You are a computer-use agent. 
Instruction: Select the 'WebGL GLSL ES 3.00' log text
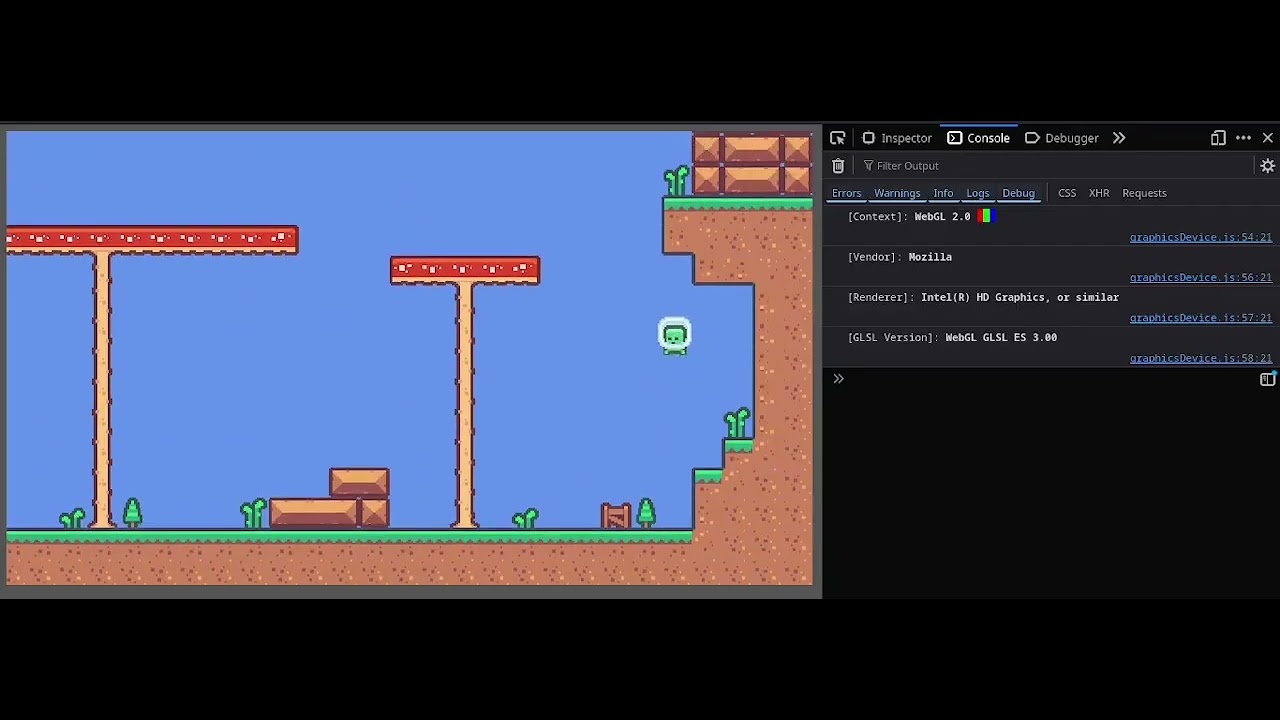[x=1001, y=337]
